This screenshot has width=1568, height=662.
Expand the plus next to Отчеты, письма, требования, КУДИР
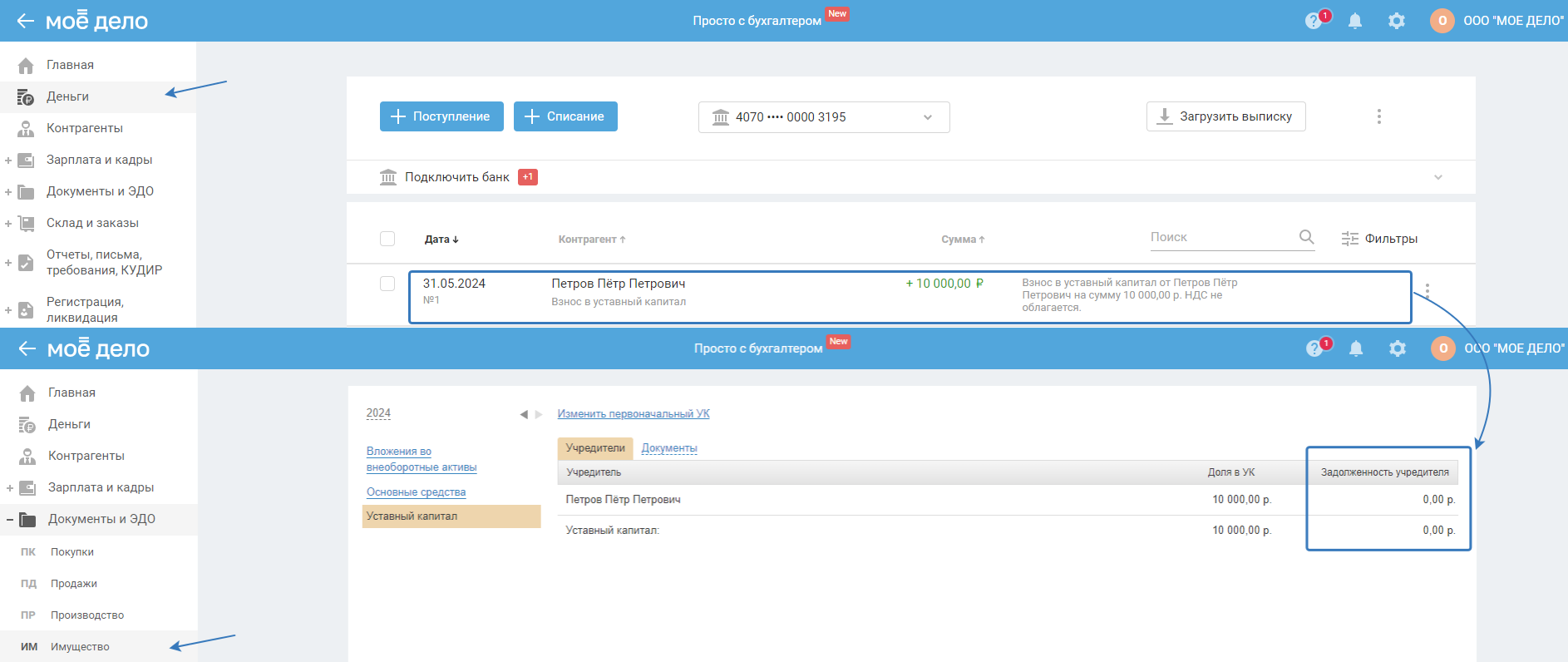8,263
